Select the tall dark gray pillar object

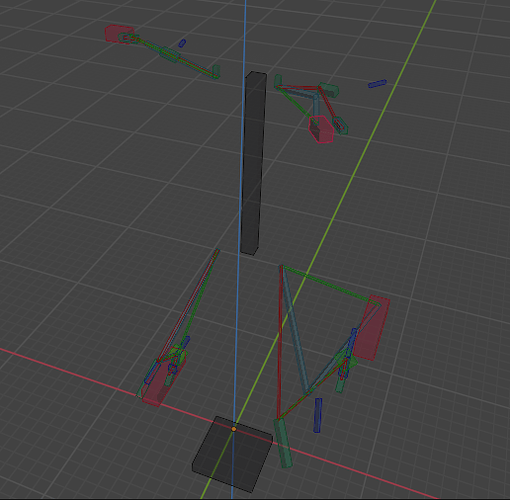254,163
